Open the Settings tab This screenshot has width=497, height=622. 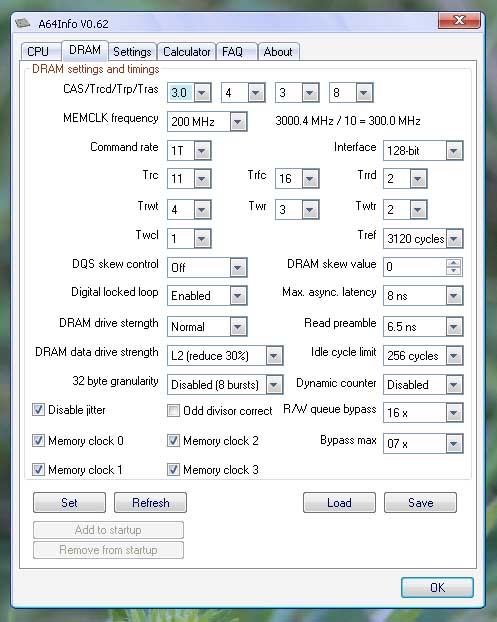(x=132, y=52)
